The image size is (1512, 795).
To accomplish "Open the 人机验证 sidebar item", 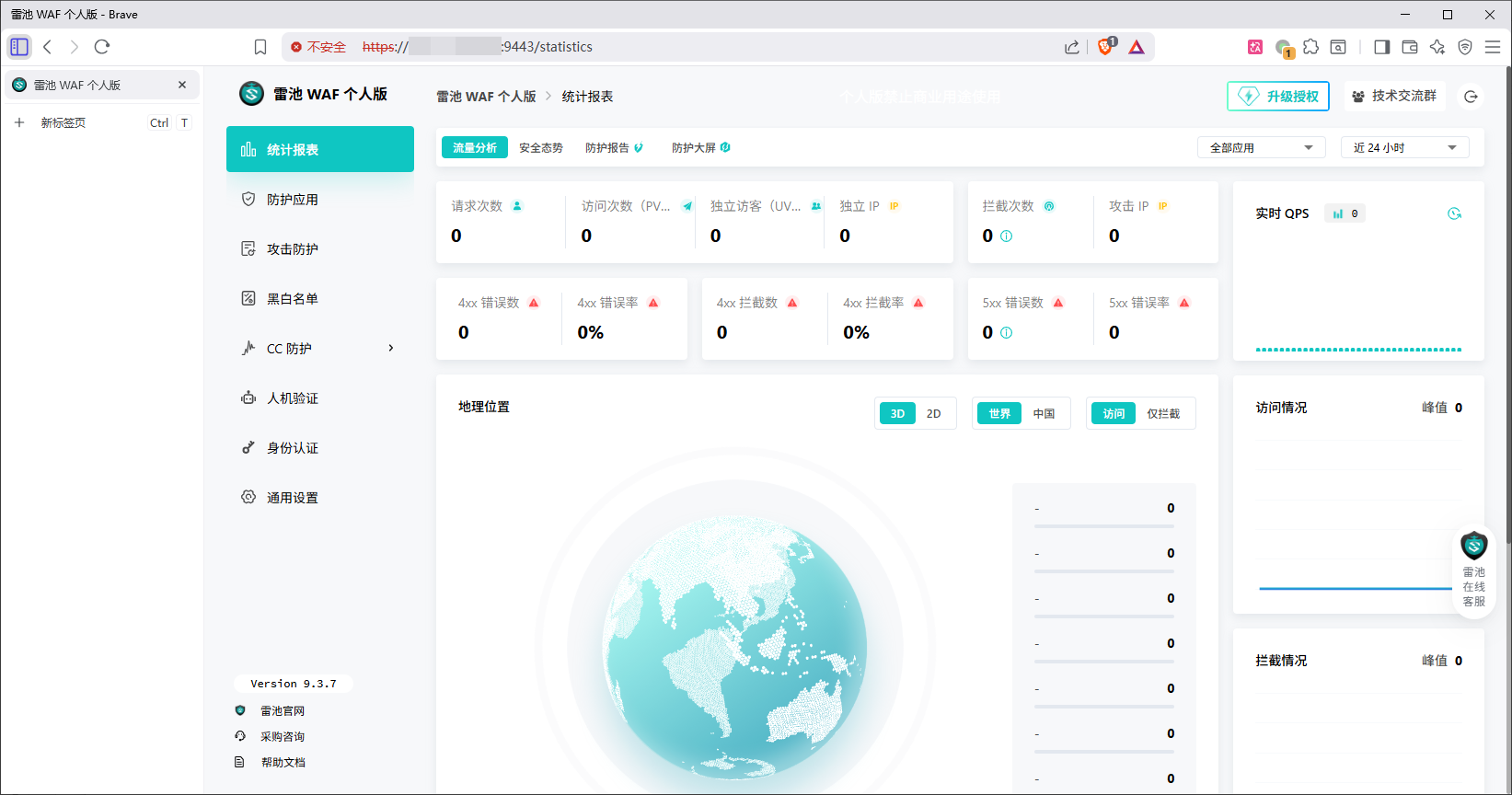I will click(319, 397).
